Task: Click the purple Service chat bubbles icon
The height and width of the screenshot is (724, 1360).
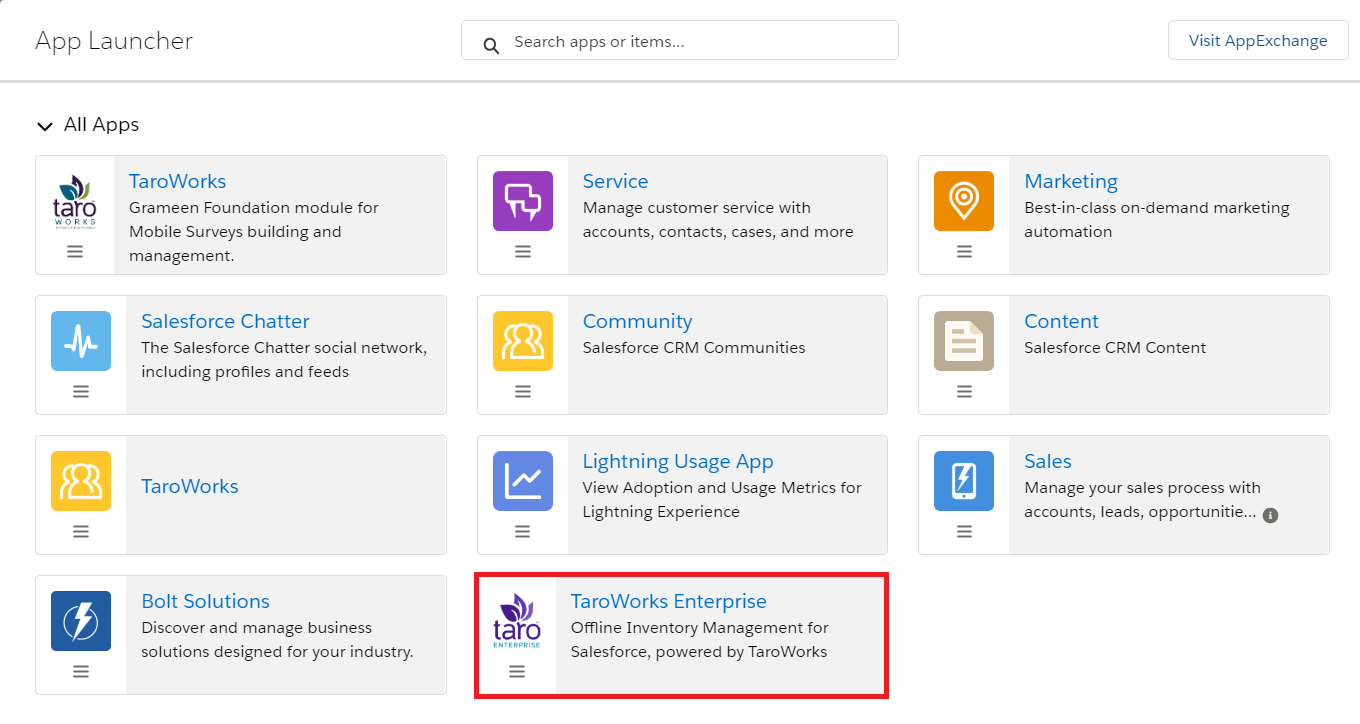Action: tap(523, 201)
